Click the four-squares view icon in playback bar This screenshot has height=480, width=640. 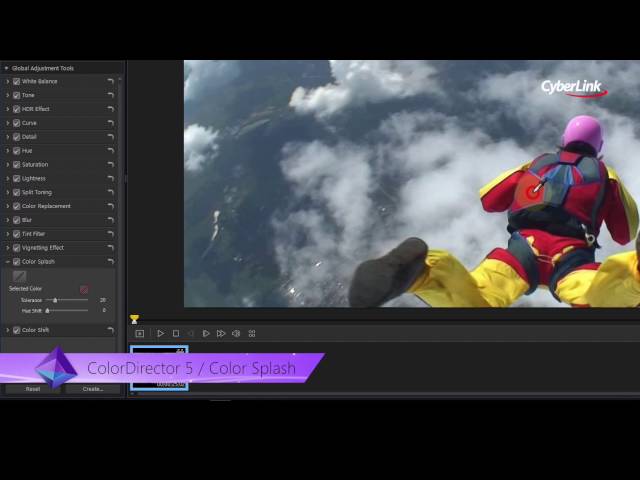click(x=252, y=333)
